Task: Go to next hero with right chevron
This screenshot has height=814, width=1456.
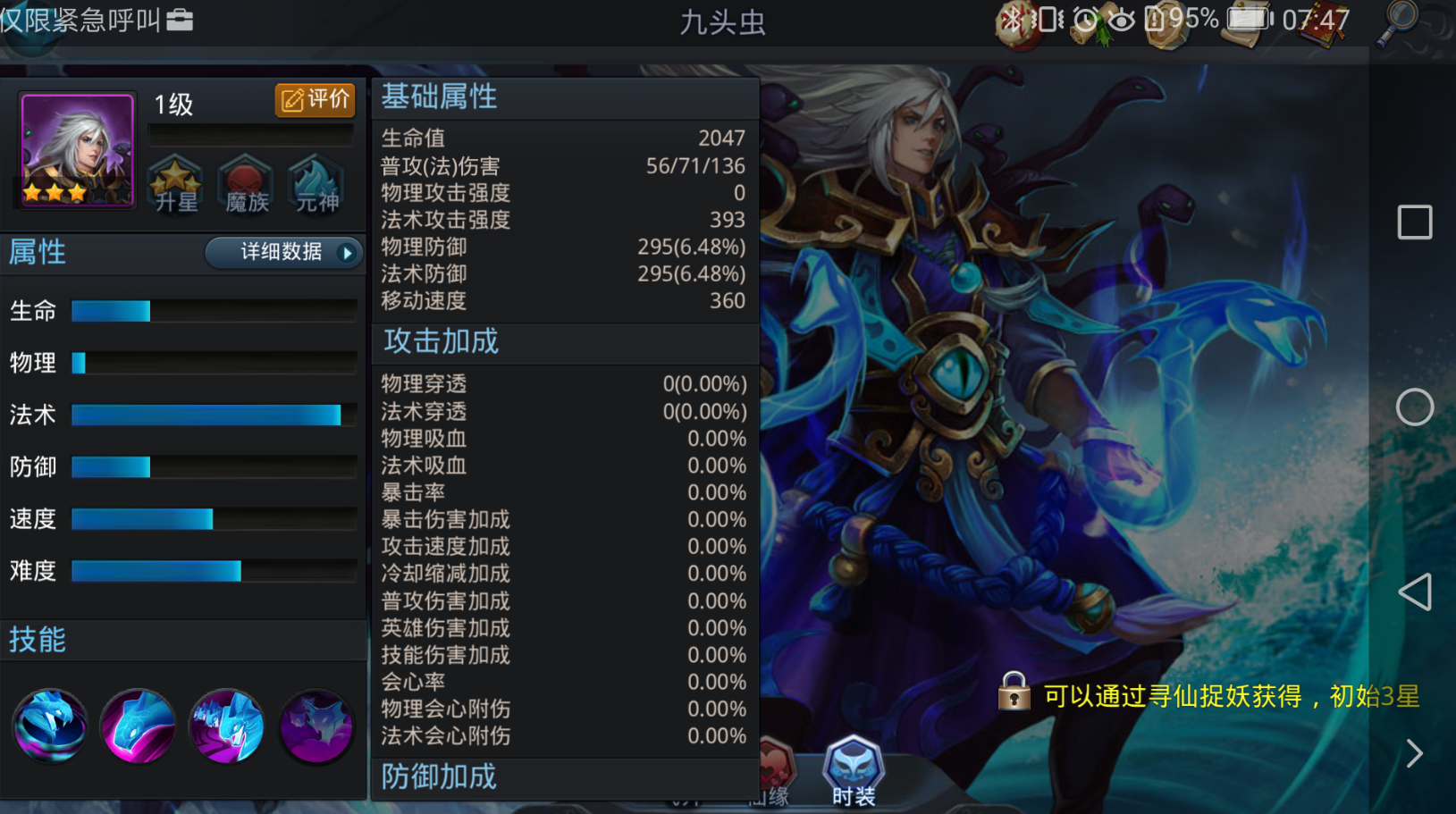Action: (x=1414, y=753)
